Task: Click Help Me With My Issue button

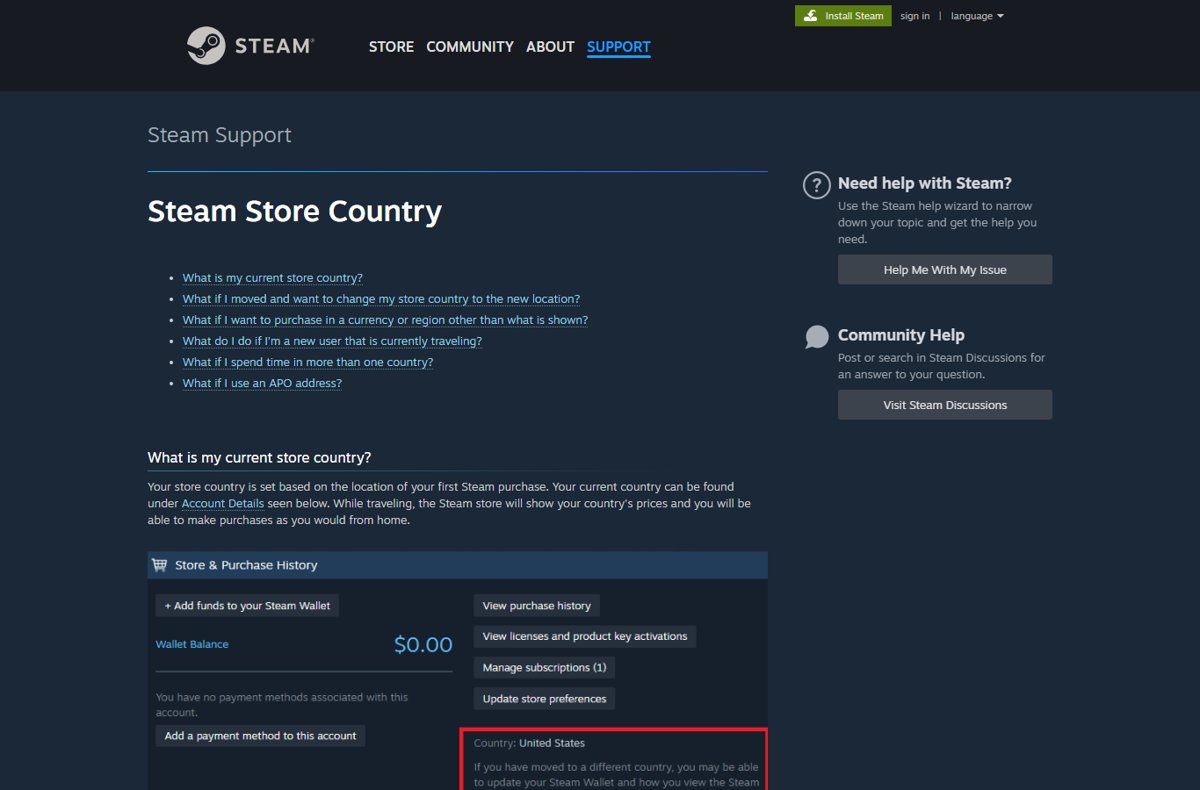Action: click(945, 270)
